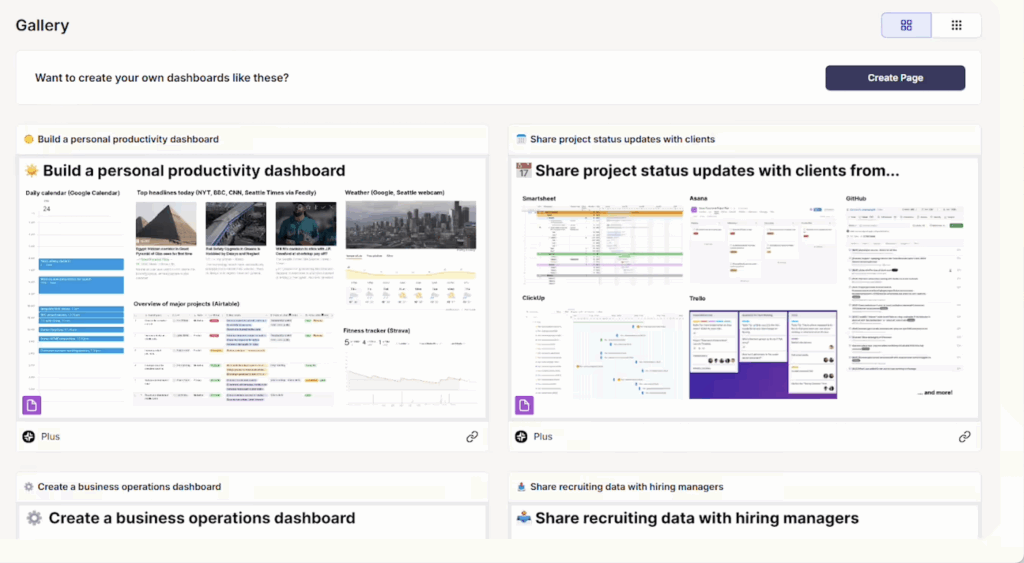Click Plus logo icon below personal productivity card
The image size is (1024, 563).
[28, 437]
